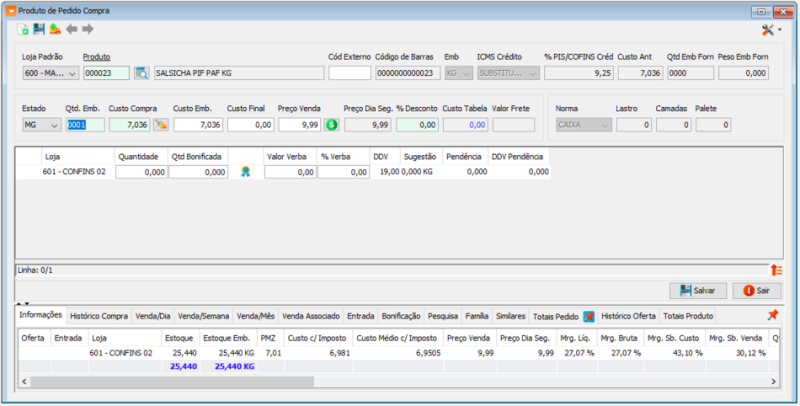Open the Similares tab
800x406 pixels.
511,316
